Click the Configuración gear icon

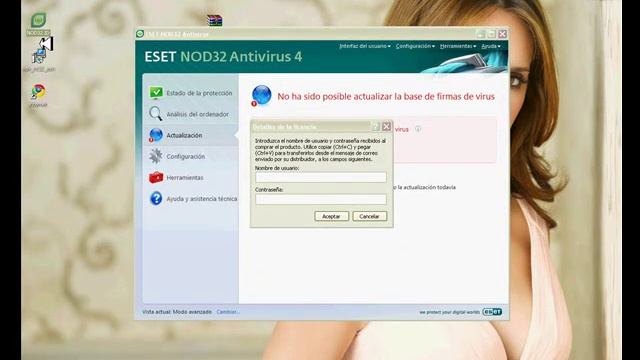pyautogui.click(x=156, y=156)
